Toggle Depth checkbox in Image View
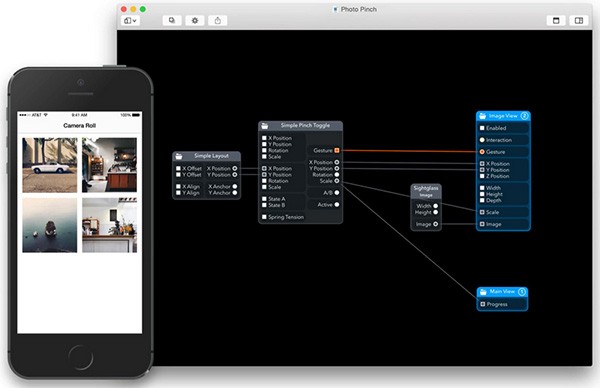This screenshot has width=600, height=388. (482, 200)
